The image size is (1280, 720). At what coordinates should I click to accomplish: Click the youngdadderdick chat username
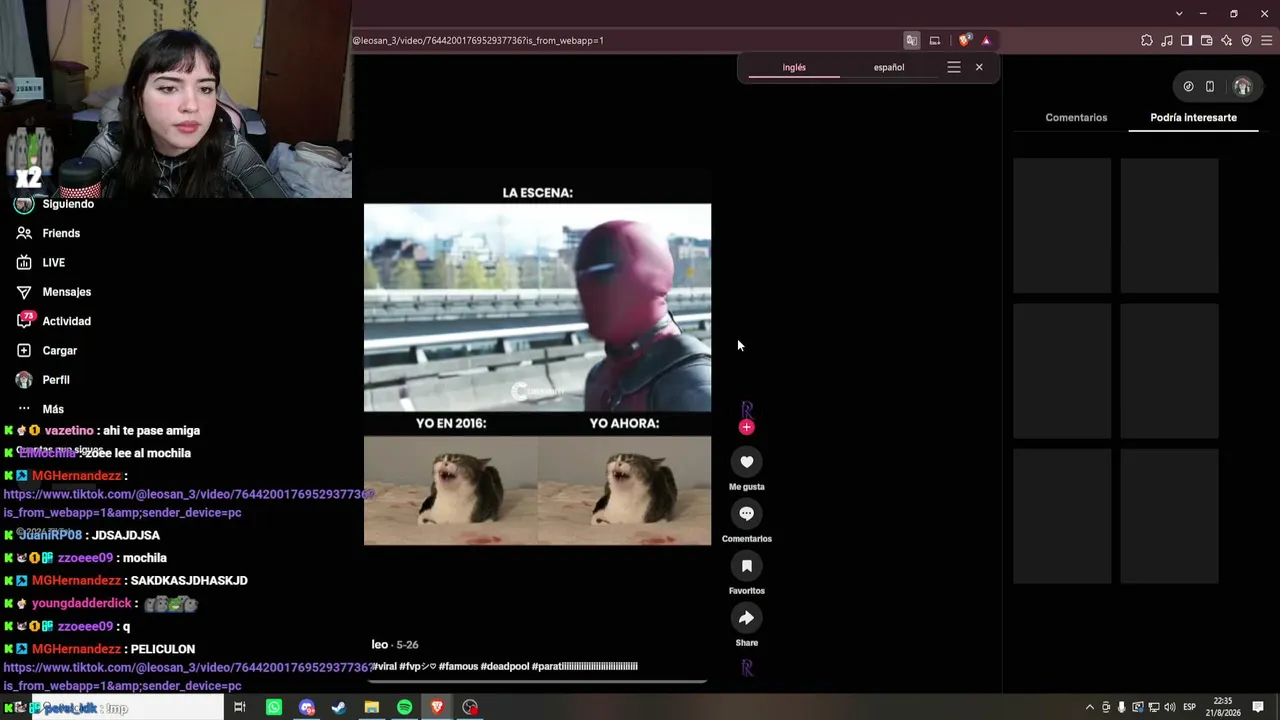pyautogui.click(x=82, y=604)
